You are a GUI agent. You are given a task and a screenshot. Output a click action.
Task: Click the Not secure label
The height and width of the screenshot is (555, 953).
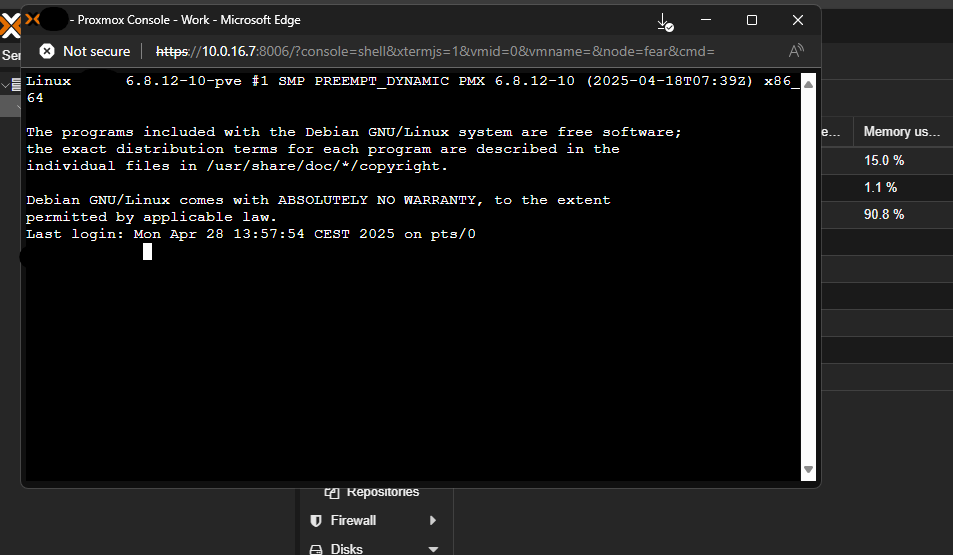coord(97,51)
